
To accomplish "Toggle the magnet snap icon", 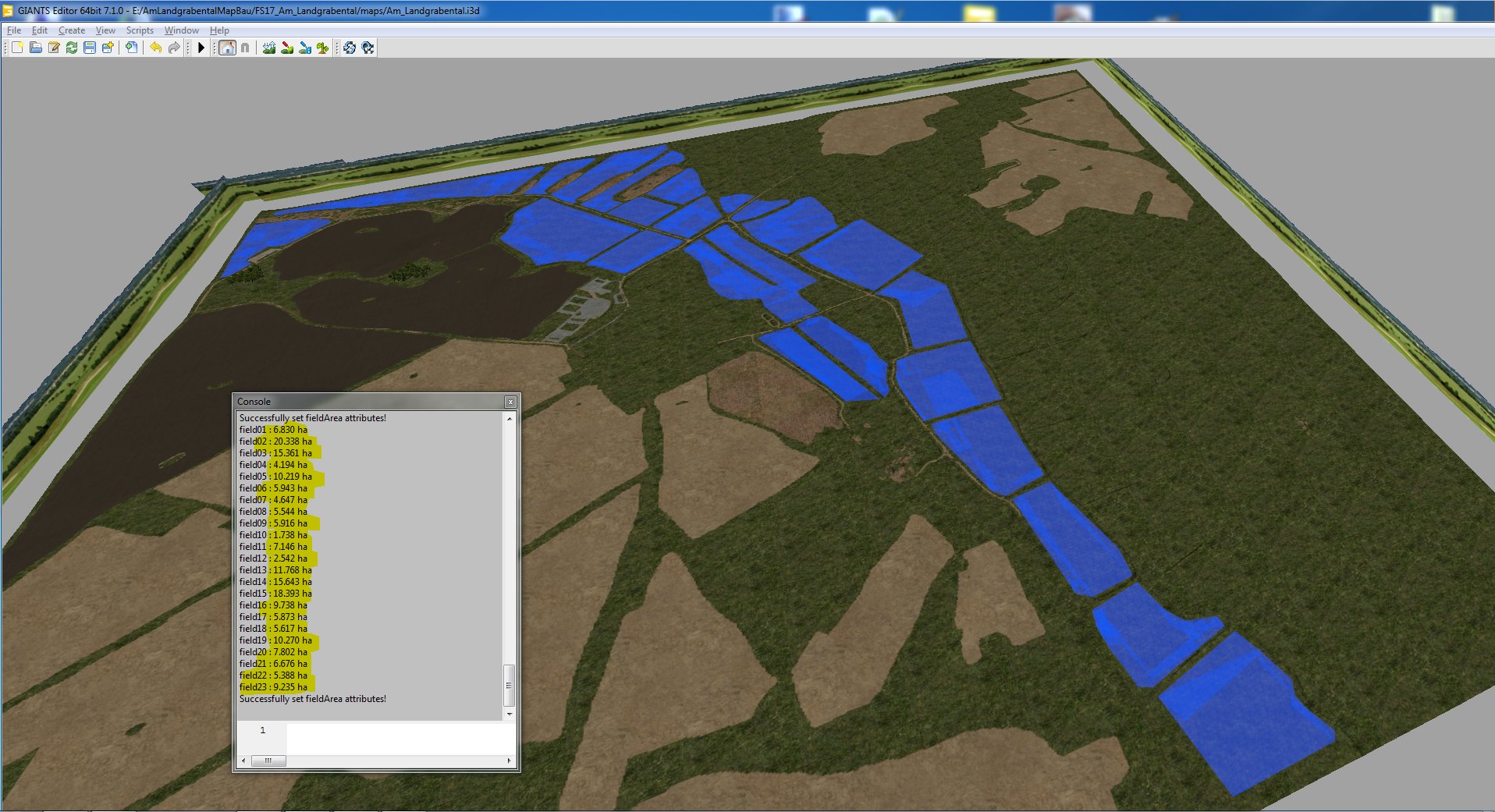I will click(245, 48).
